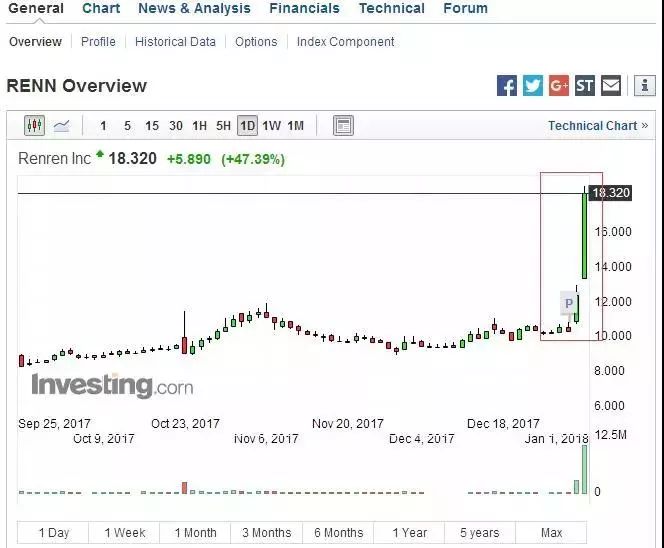Click the Nov 20, 2017 date label

348,423
